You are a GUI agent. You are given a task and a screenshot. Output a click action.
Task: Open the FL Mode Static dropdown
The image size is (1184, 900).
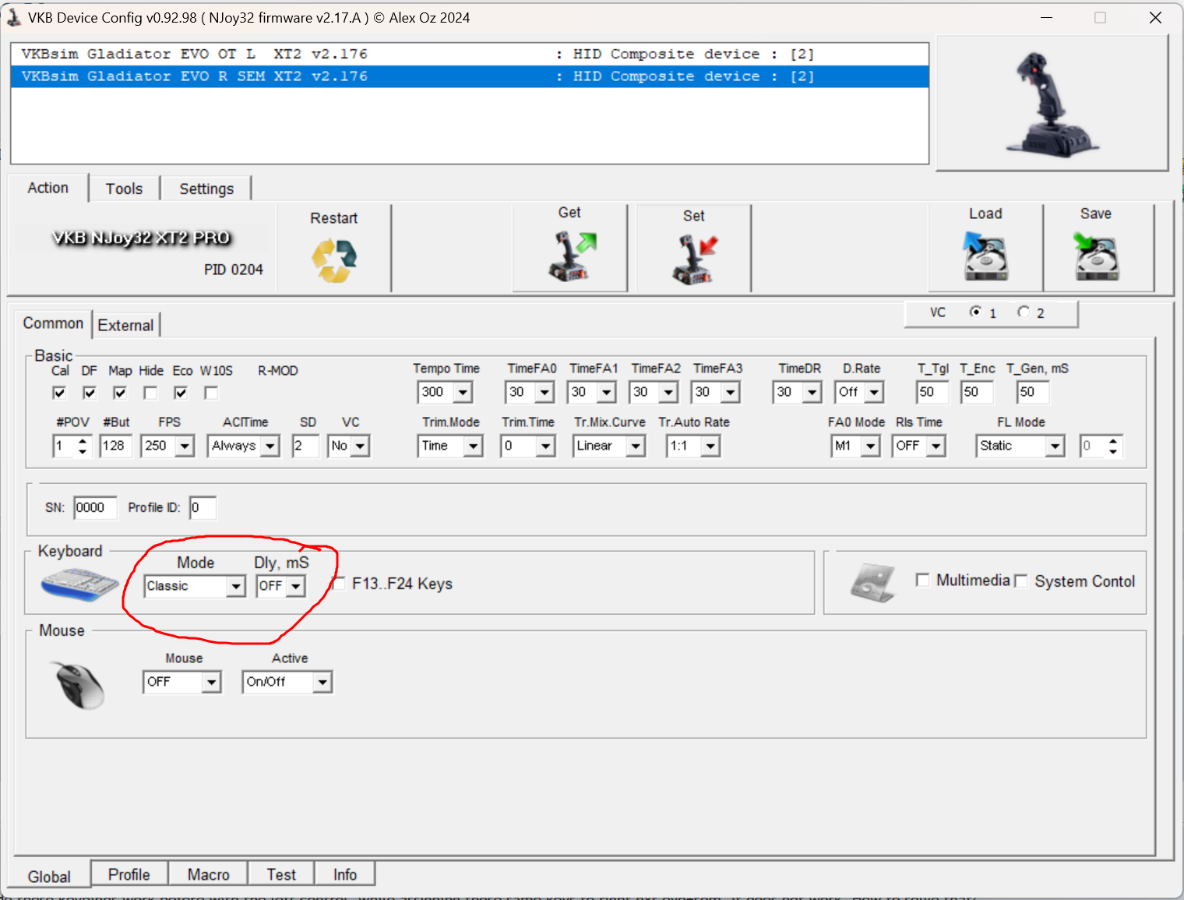(1054, 447)
